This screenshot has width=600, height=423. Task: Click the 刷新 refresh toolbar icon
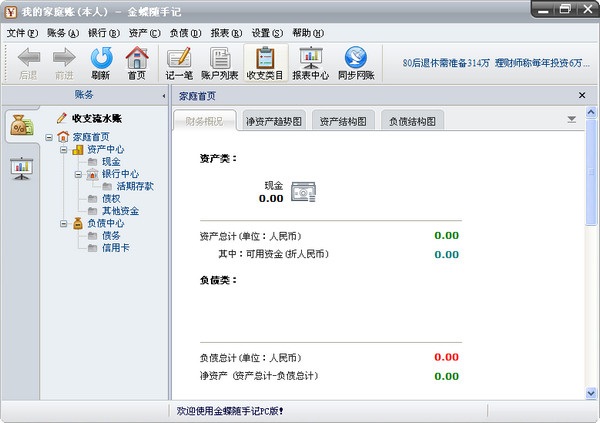point(101,62)
